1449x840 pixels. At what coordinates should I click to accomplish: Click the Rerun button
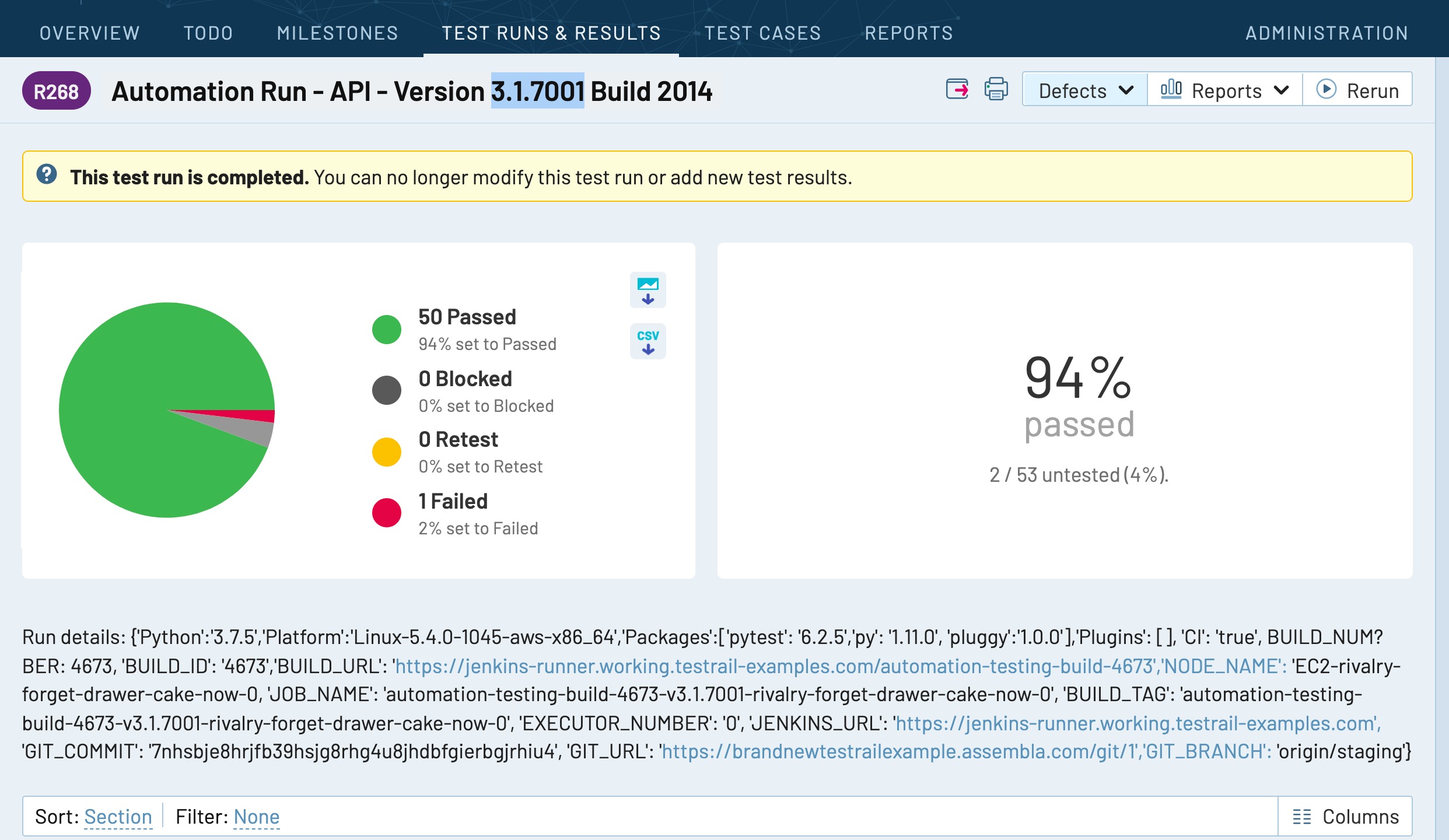(x=1357, y=90)
